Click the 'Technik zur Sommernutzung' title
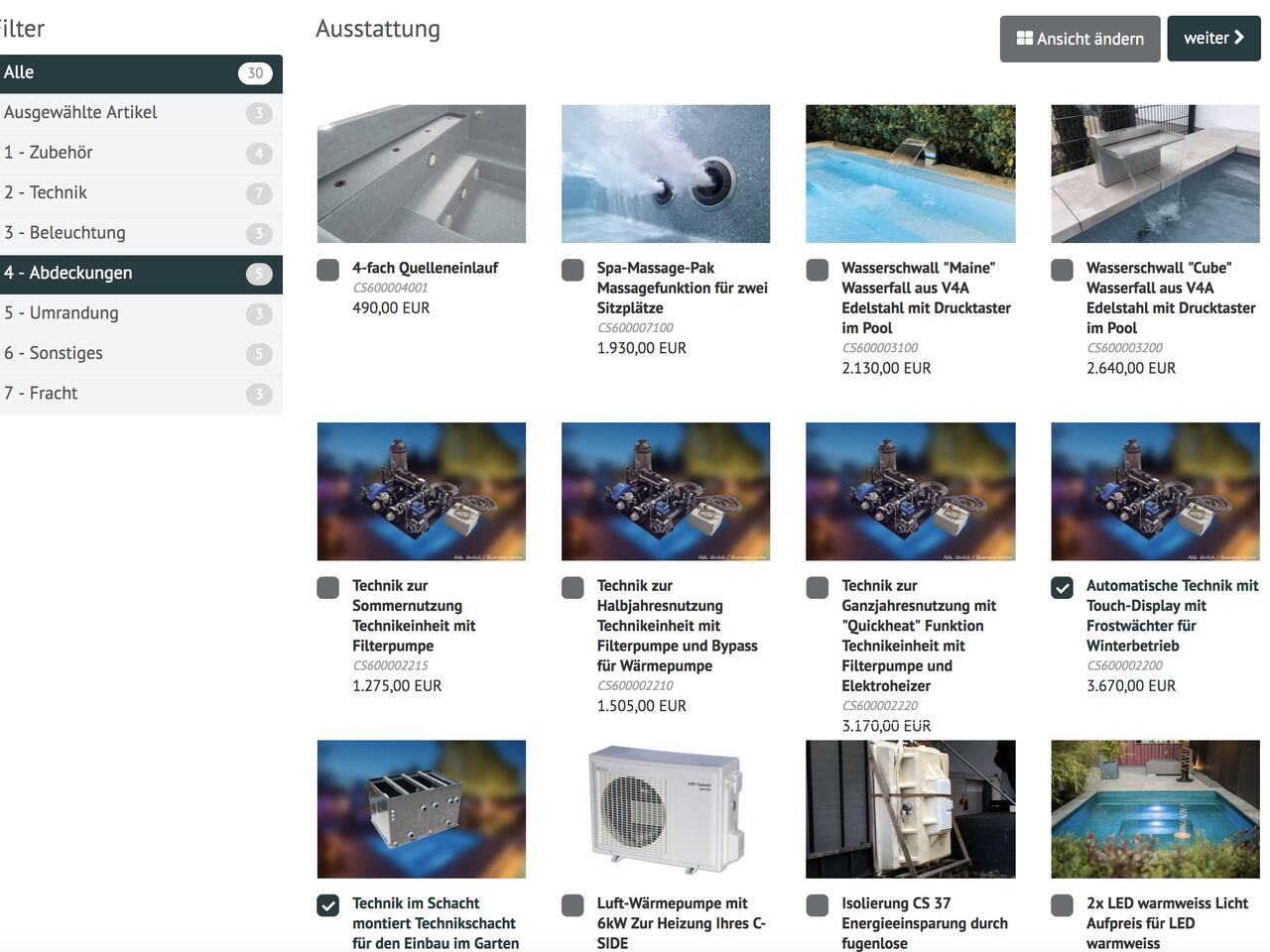1270x952 pixels. pyautogui.click(x=414, y=616)
